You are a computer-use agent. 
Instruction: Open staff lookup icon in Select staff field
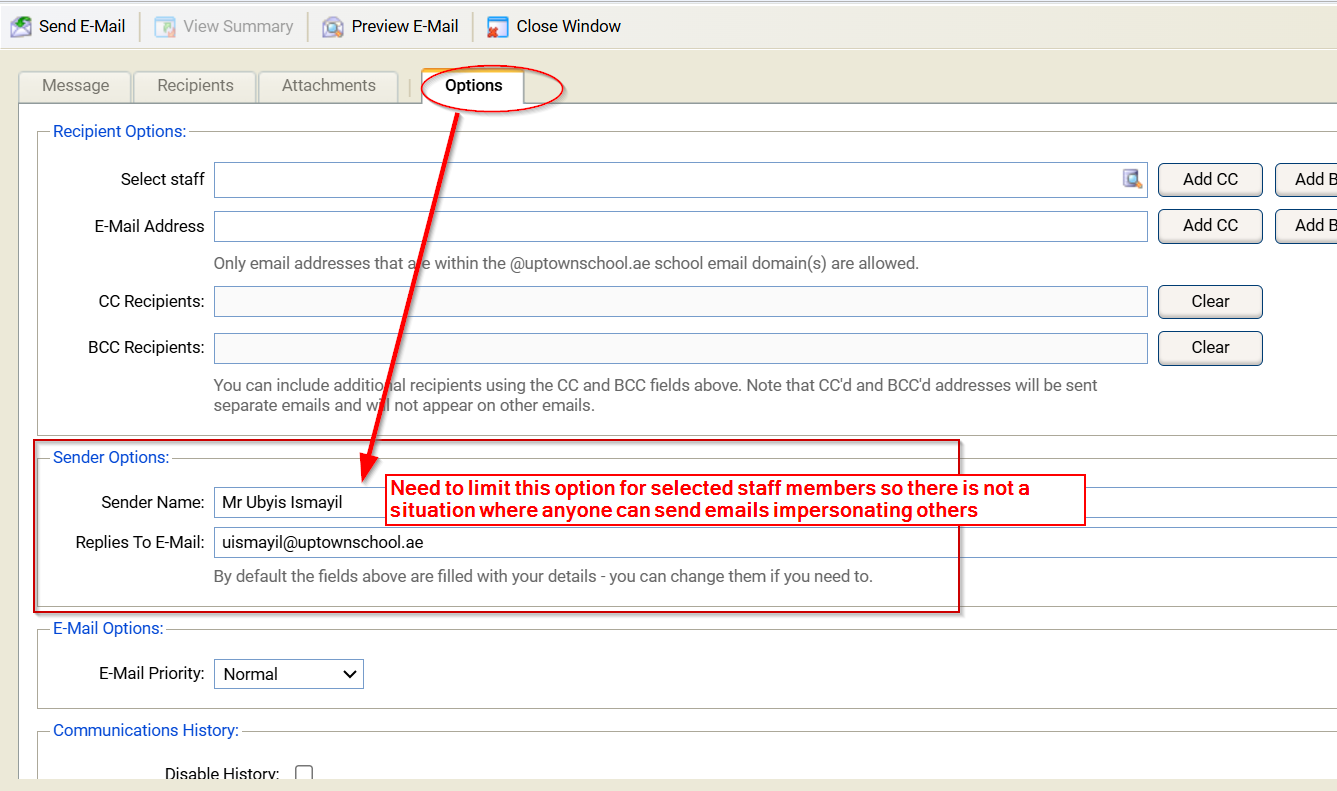coord(1132,179)
